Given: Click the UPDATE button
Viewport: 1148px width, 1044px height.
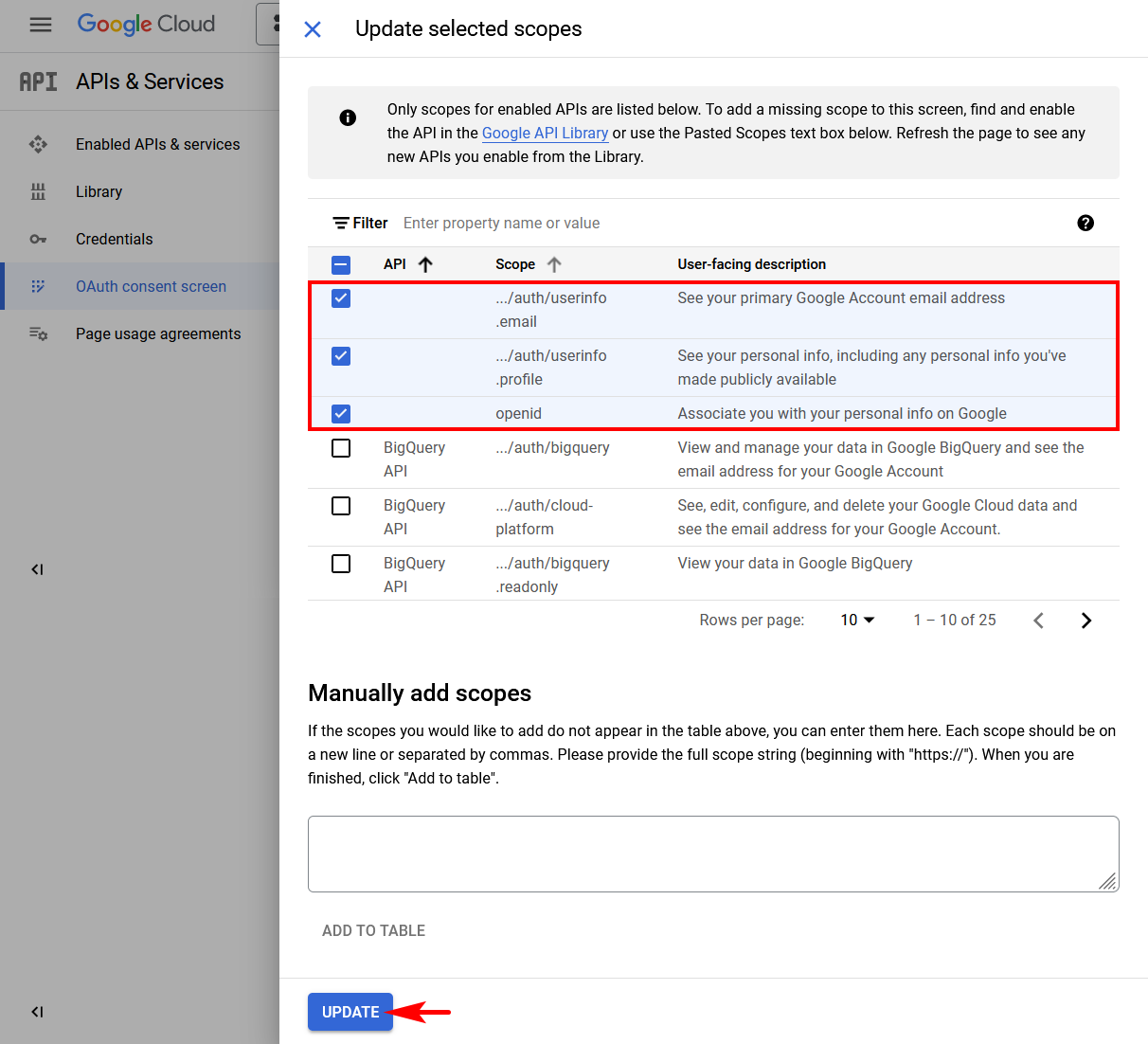Looking at the screenshot, I should (x=350, y=1012).
